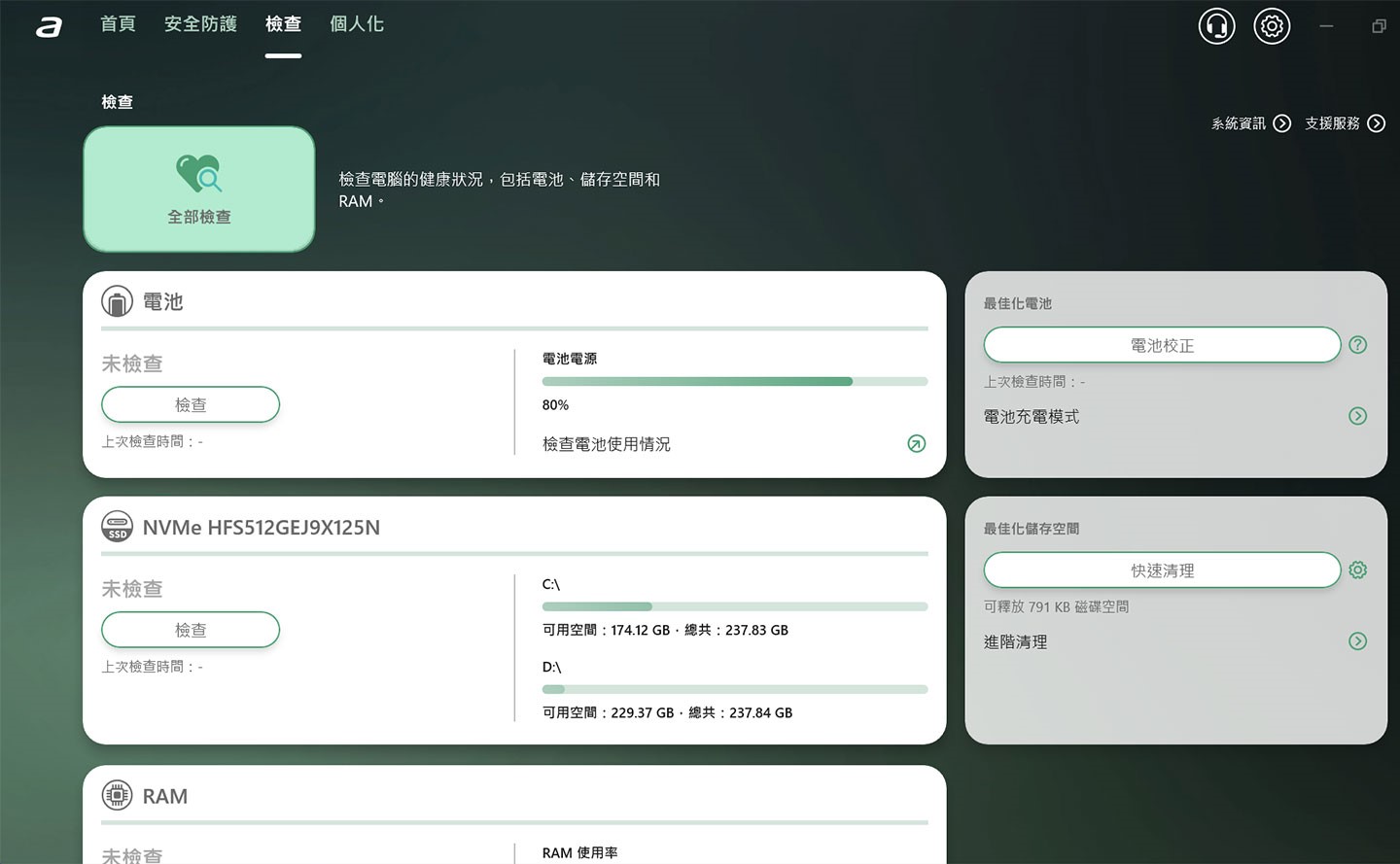
Task: Start 全部檢查 full check
Action: click(199, 190)
